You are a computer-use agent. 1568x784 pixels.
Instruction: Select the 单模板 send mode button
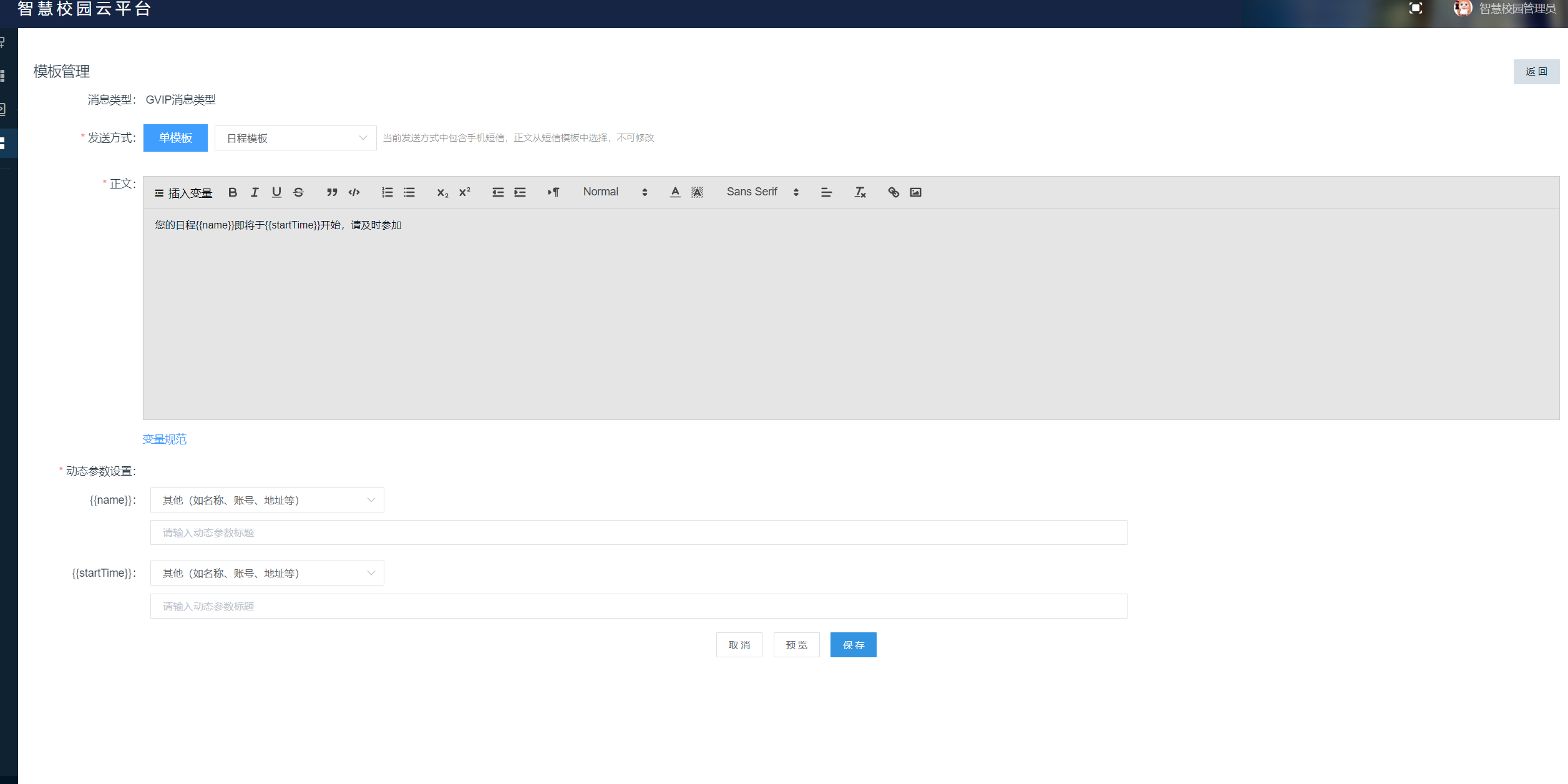[175, 138]
